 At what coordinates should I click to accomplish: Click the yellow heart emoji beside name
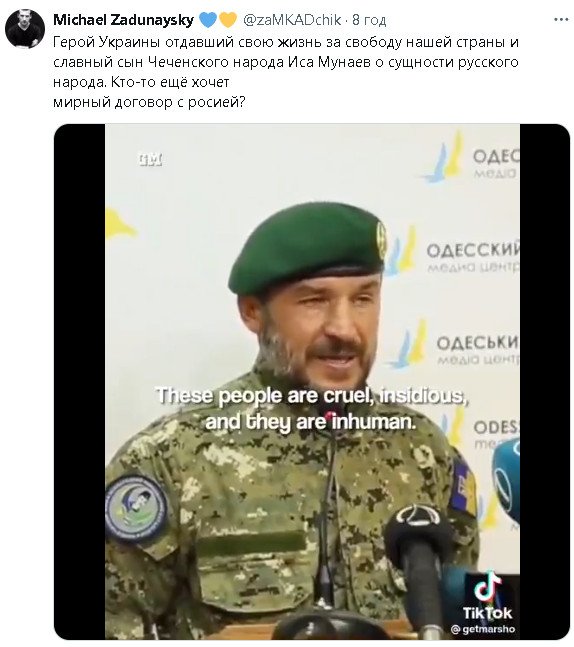[x=227, y=20]
